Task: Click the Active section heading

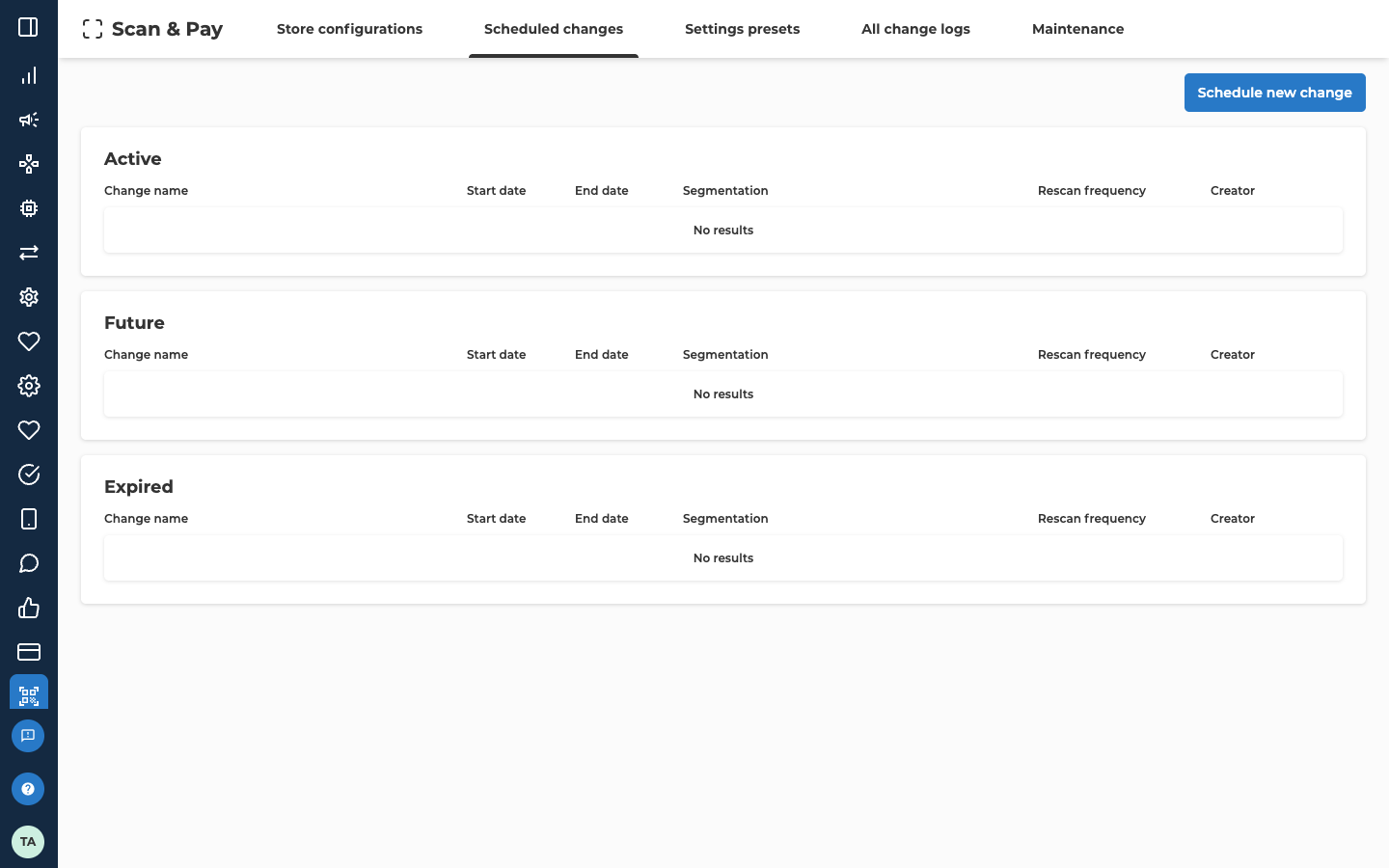Action: point(133,159)
